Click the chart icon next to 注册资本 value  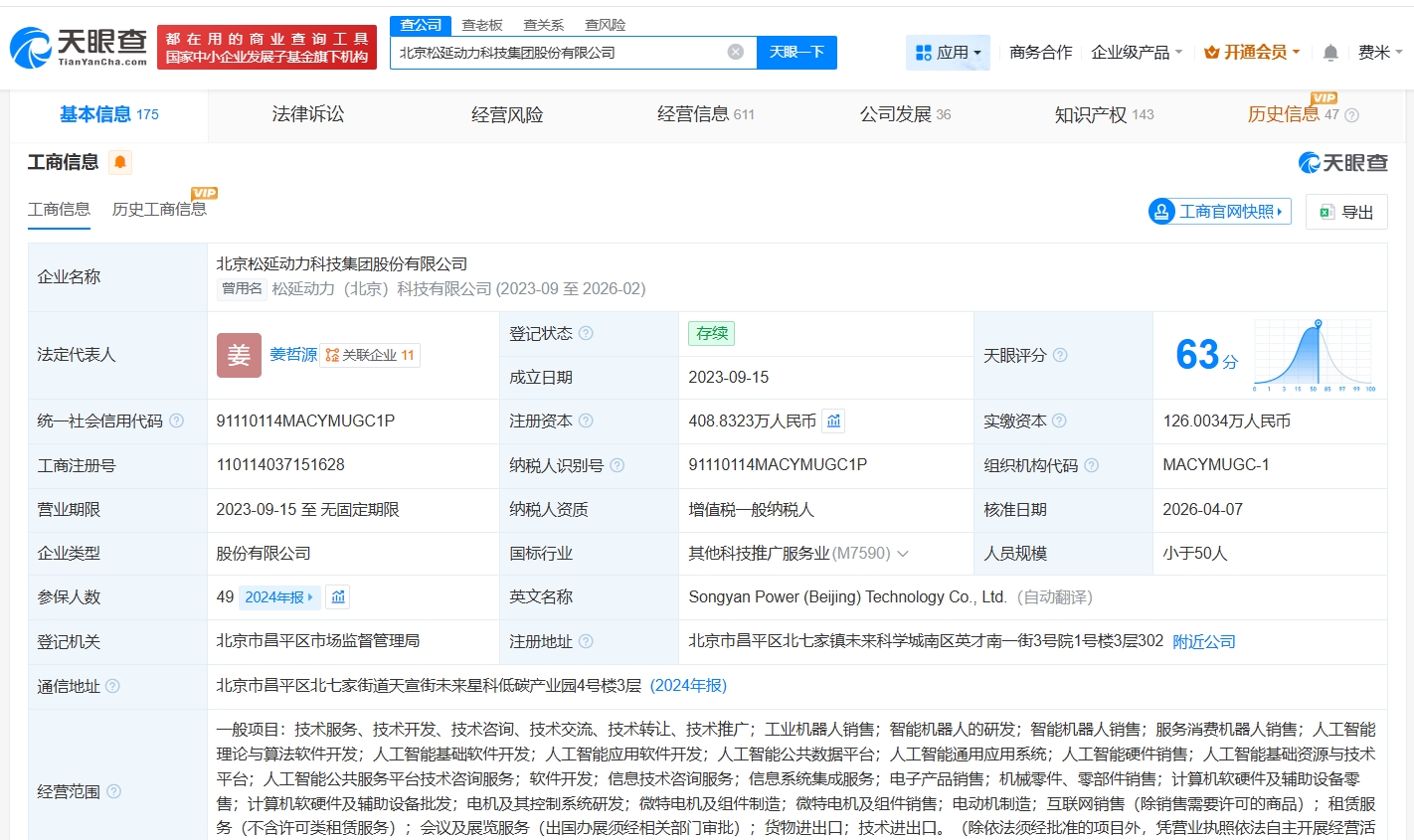coord(834,421)
